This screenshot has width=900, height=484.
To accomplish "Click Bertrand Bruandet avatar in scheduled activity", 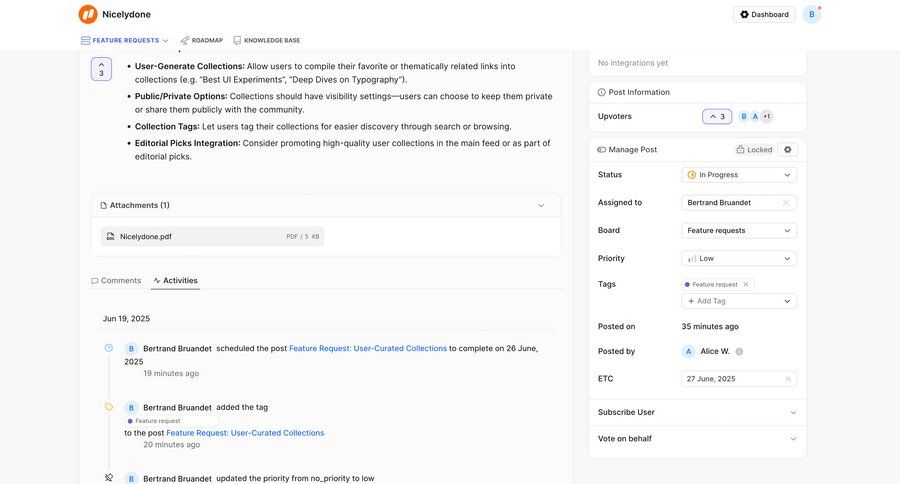I will (131, 349).
